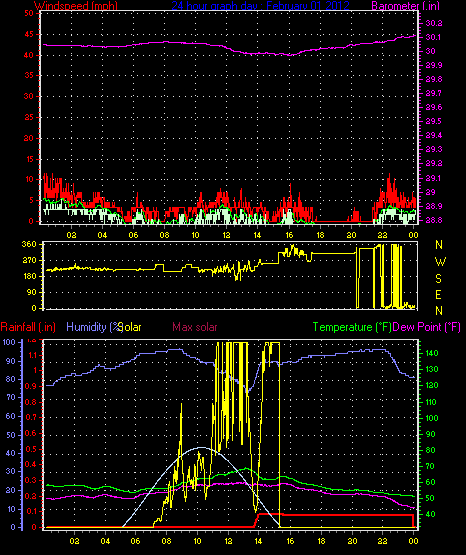Click the 45 mark on windspeed axis

pyautogui.click(x=29, y=34)
